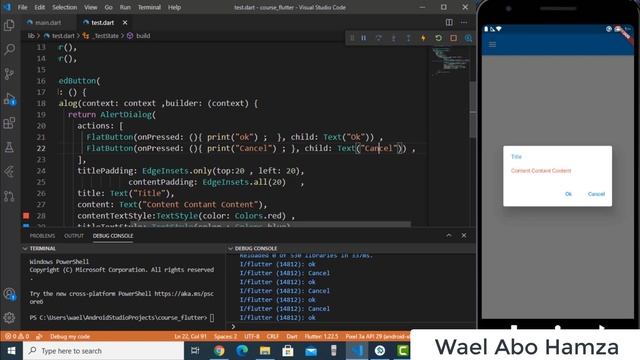Open the Testing flask icon view
The image size is (640, 360).
9,147
